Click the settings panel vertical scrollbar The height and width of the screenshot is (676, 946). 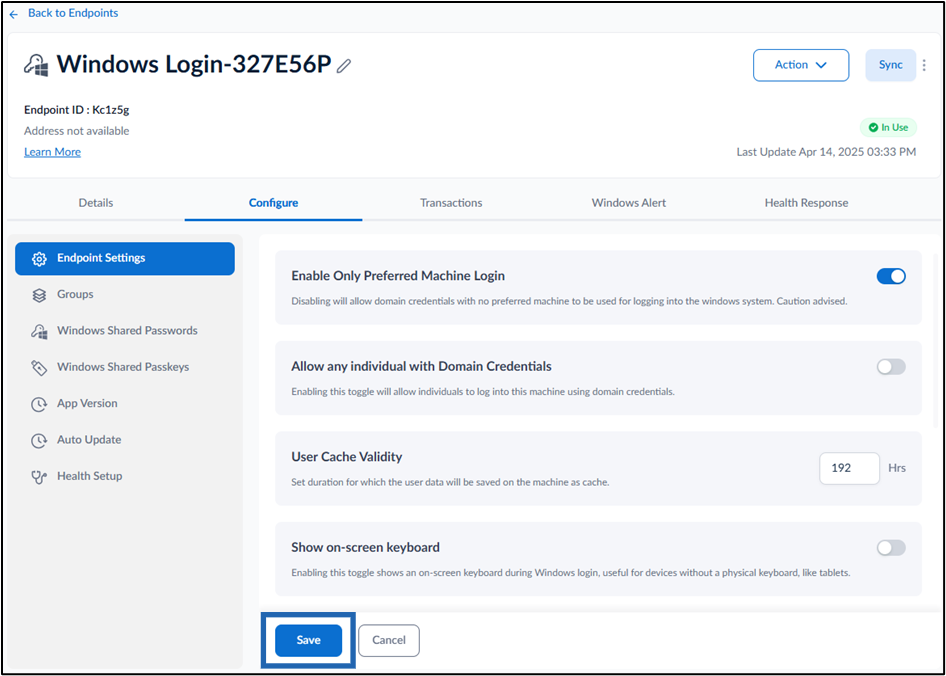[x=936, y=340]
